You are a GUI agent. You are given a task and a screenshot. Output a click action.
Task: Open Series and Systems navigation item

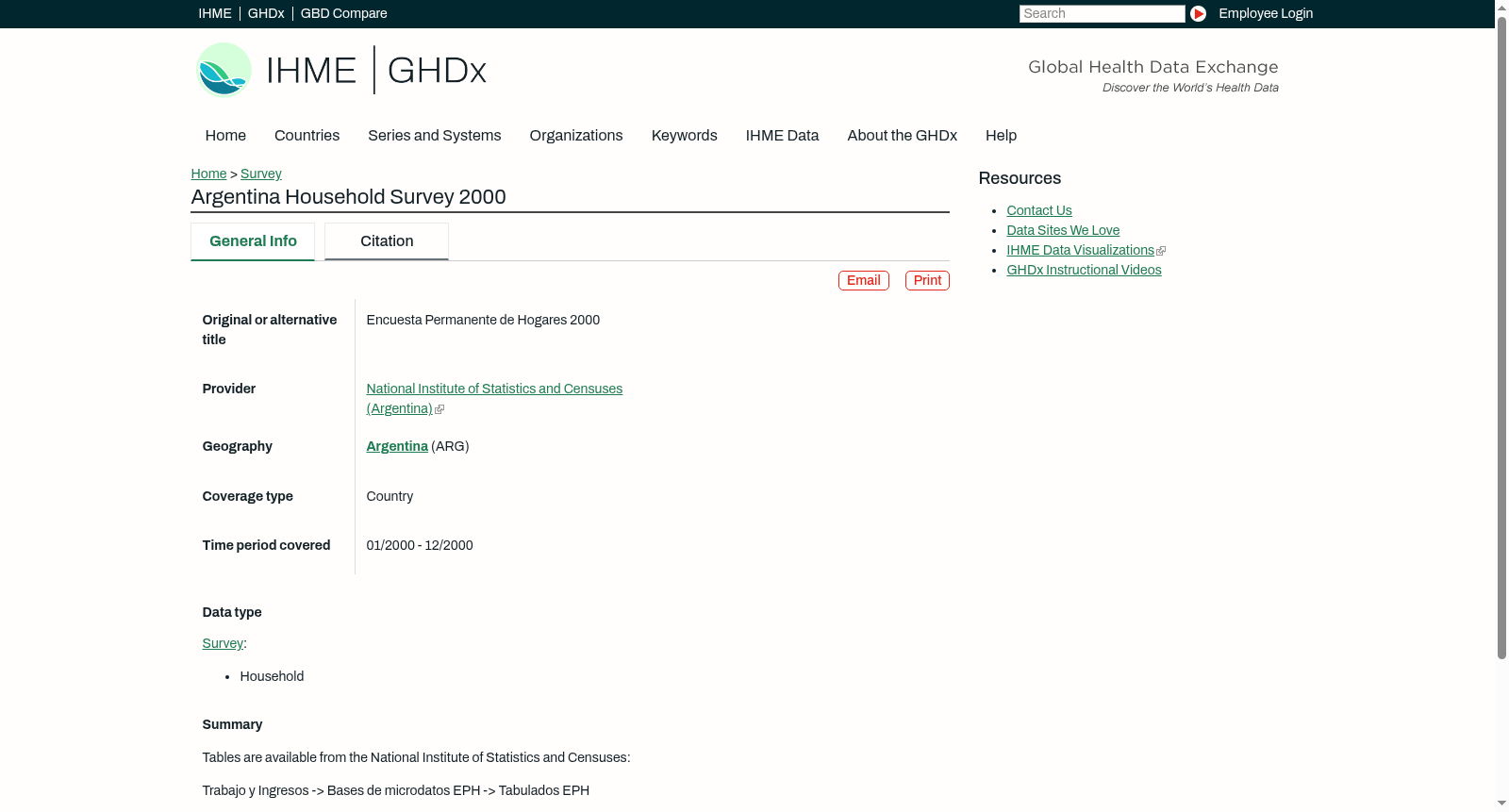[x=434, y=136]
